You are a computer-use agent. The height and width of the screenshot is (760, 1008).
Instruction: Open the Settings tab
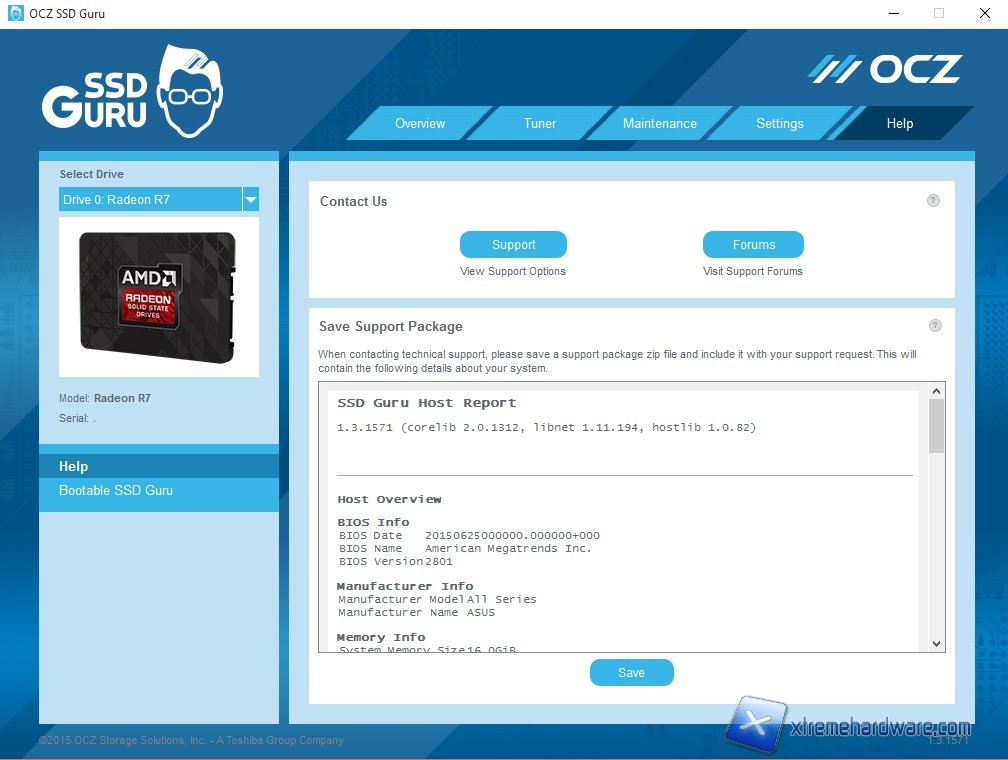pos(780,124)
